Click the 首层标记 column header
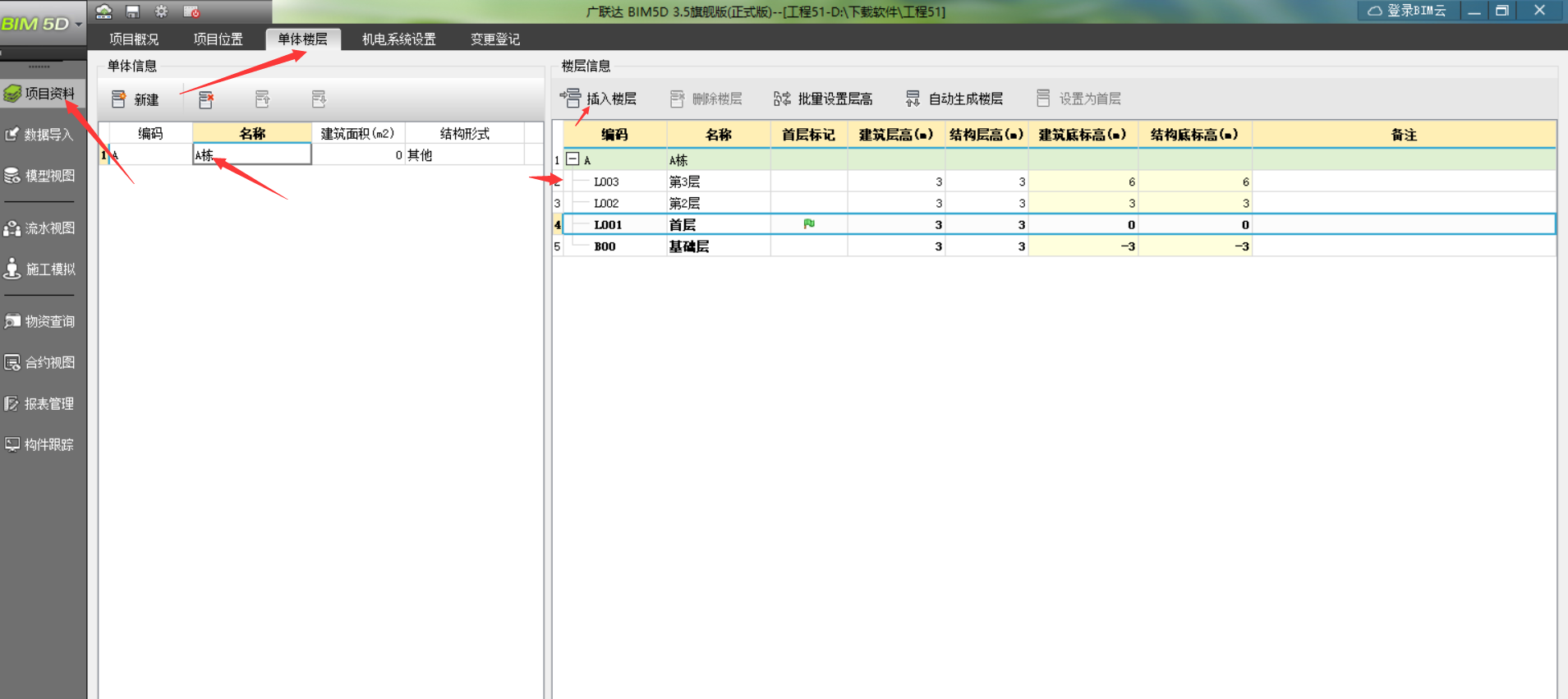The width and height of the screenshot is (1568, 699). 809,135
